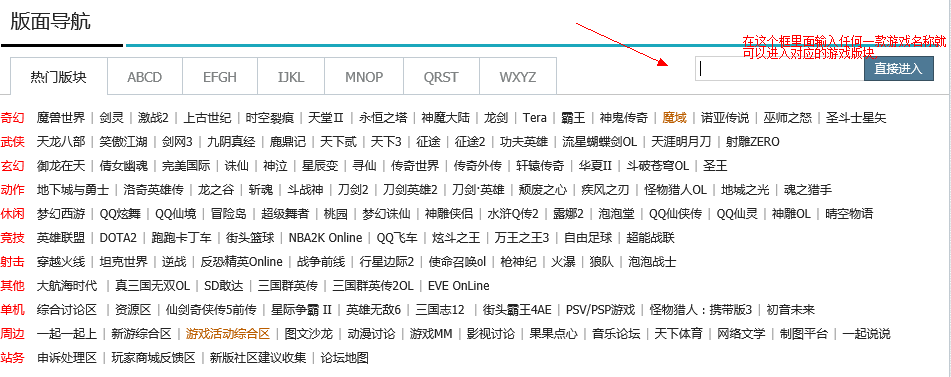Open the 魂之猎手 link
Image resolution: width=951 pixels, height=377 pixels.
pos(808,190)
